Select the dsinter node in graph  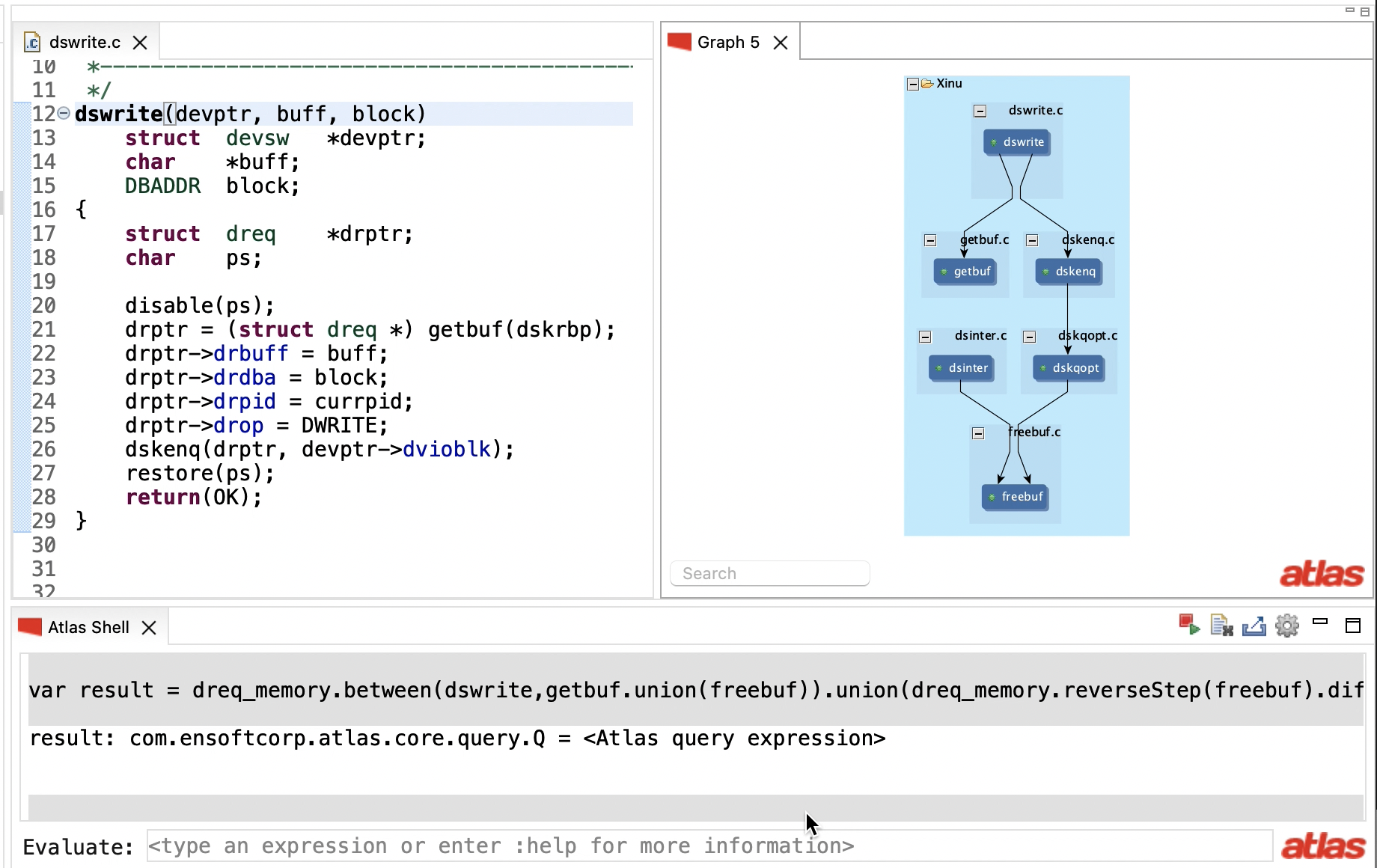click(x=962, y=368)
